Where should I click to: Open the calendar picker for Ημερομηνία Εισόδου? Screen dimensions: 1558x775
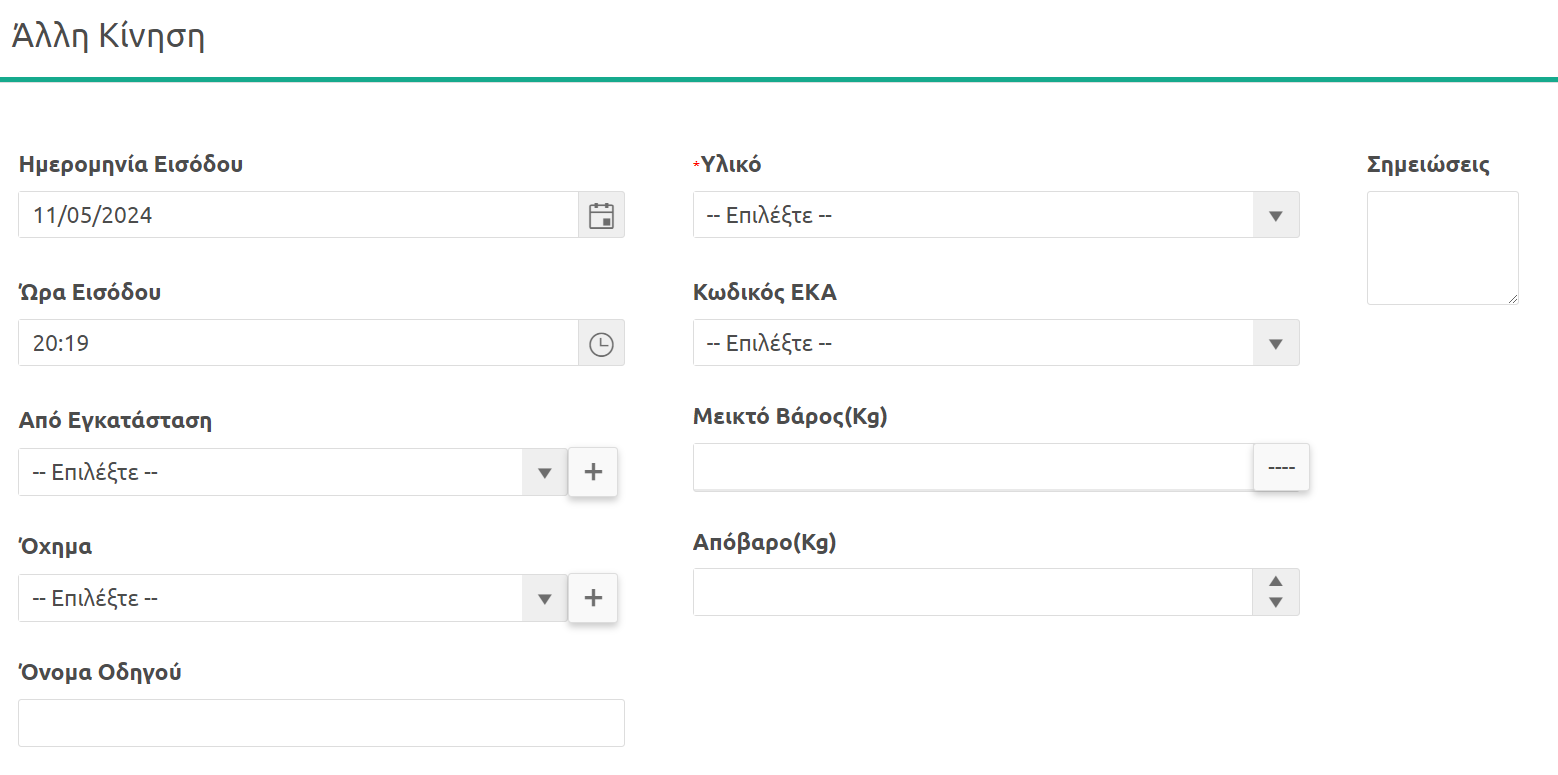[601, 215]
